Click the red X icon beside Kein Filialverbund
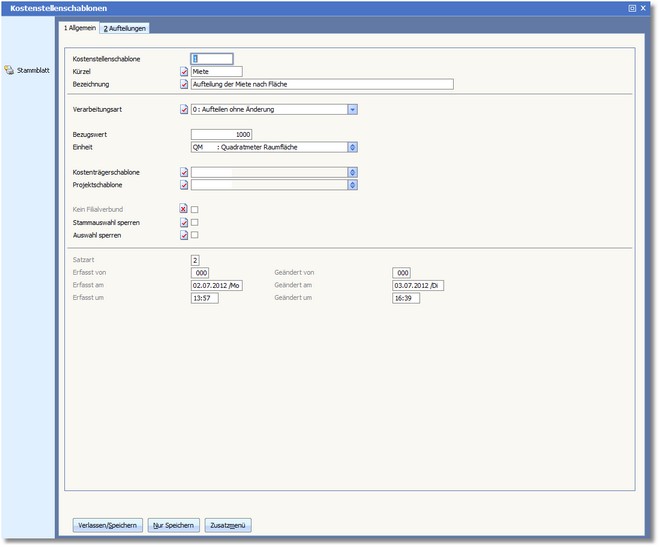This screenshot has height=547, width=659. (x=184, y=209)
